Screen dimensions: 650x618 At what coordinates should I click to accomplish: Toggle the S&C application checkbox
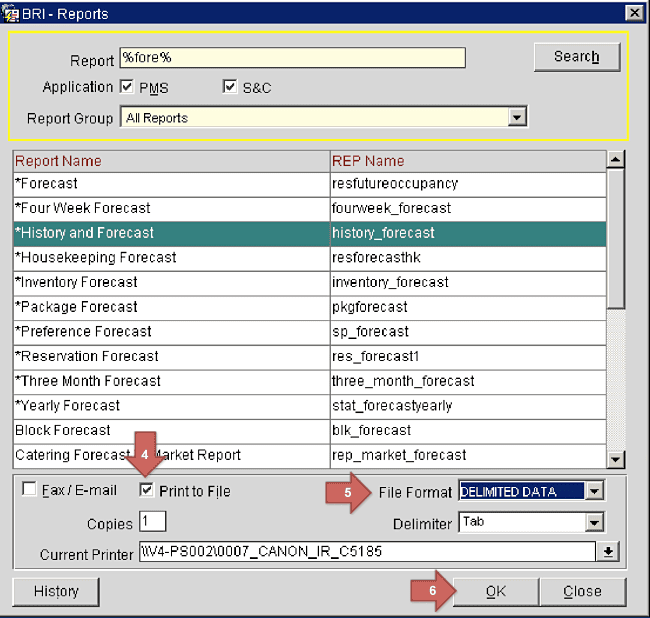tap(229, 87)
